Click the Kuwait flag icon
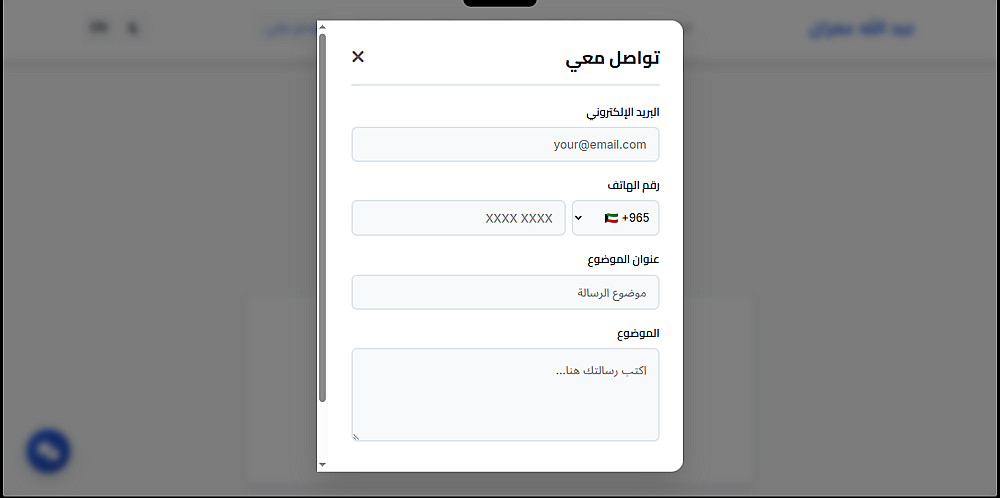Image resolution: width=1000 pixels, height=498 pixels. click(611, 218)
